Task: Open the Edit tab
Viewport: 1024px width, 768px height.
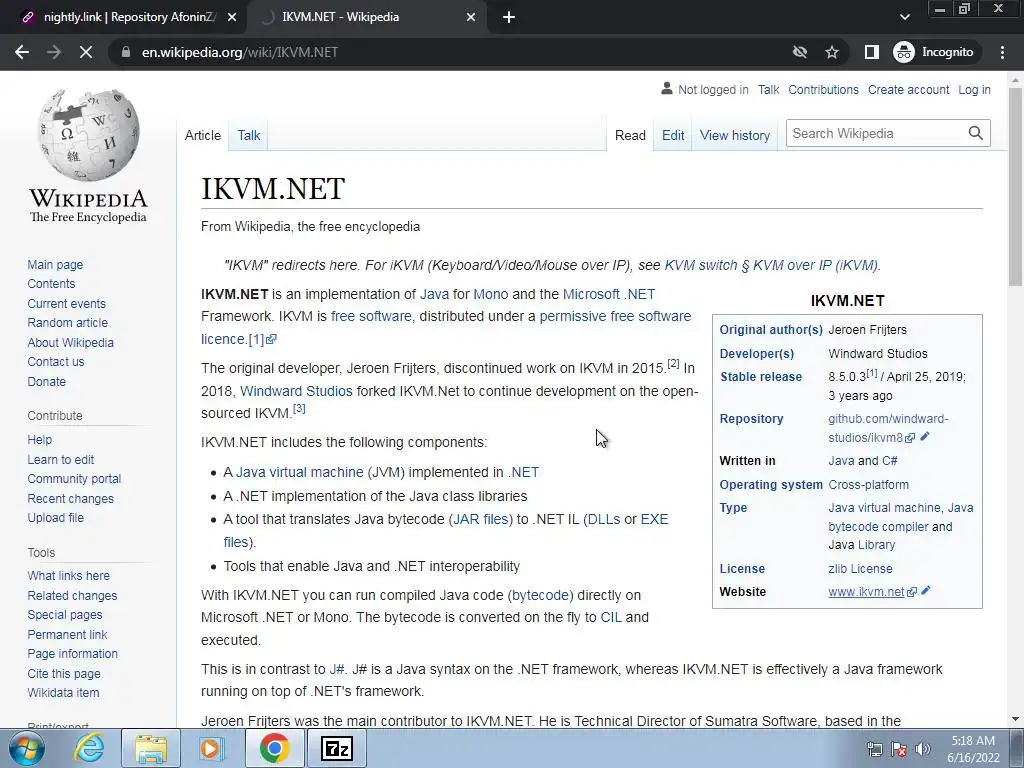Action: click(673, 135)
